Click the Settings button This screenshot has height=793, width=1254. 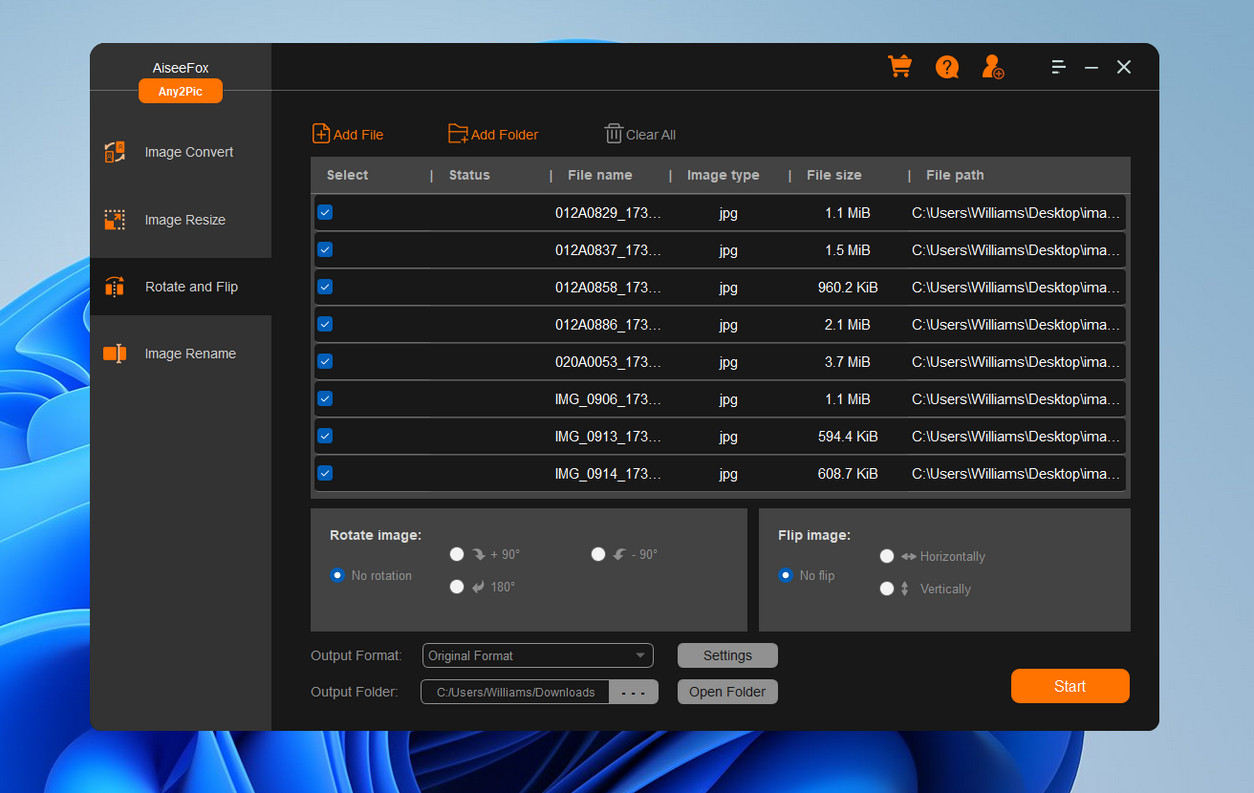[727, 656]
